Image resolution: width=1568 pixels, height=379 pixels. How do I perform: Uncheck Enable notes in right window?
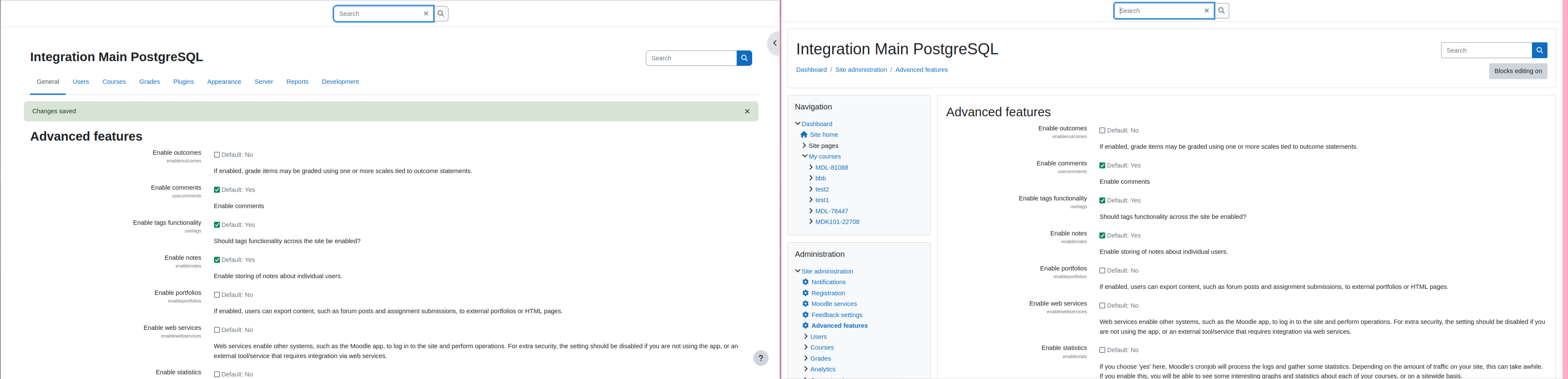click(1102, 236)
